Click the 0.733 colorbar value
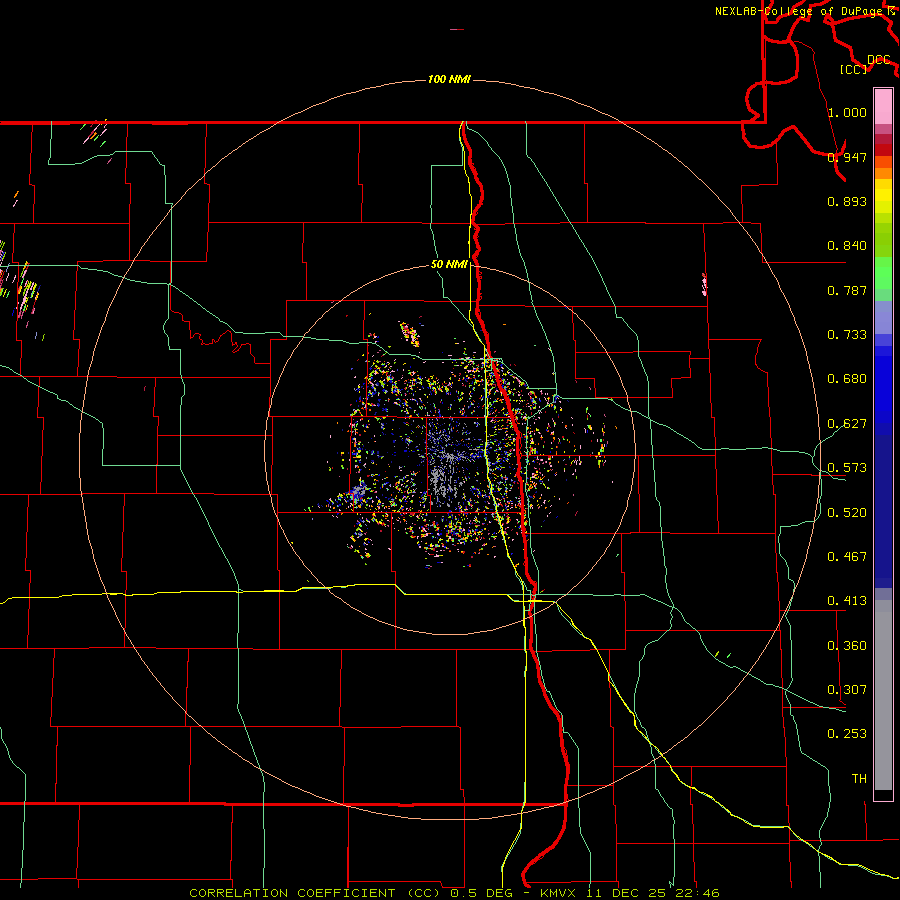Image resolution: width=900 pixels, height=900 pixels. (x=847, y=335)
